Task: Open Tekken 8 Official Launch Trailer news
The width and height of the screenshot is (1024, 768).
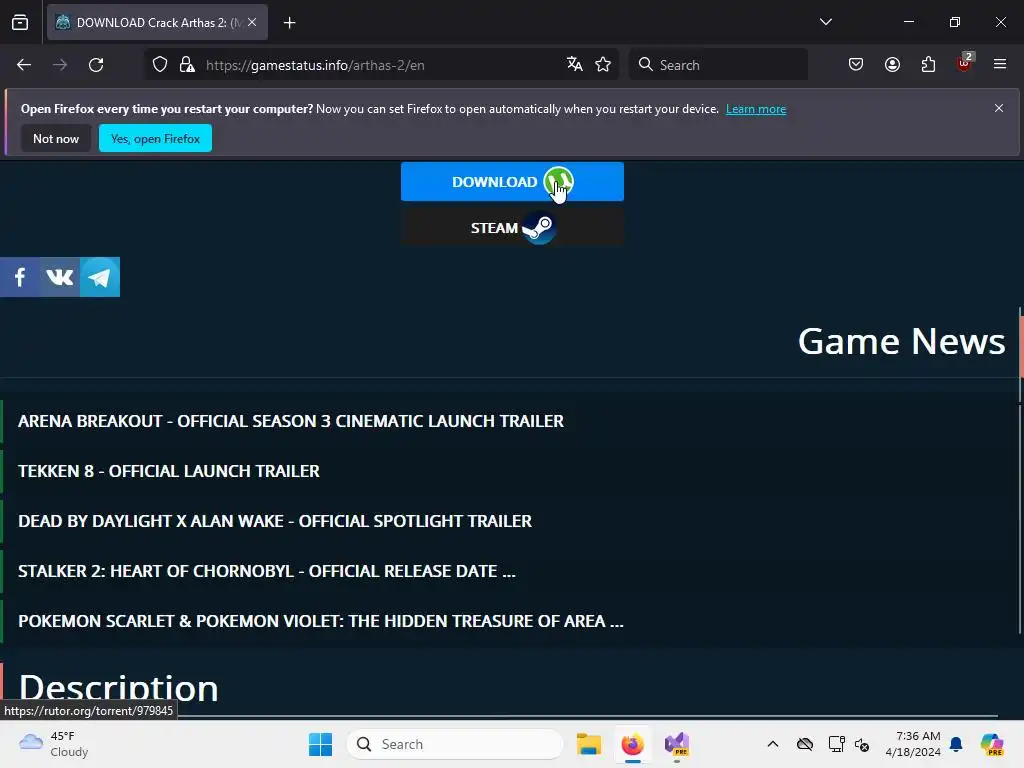Action: [169, 471]
